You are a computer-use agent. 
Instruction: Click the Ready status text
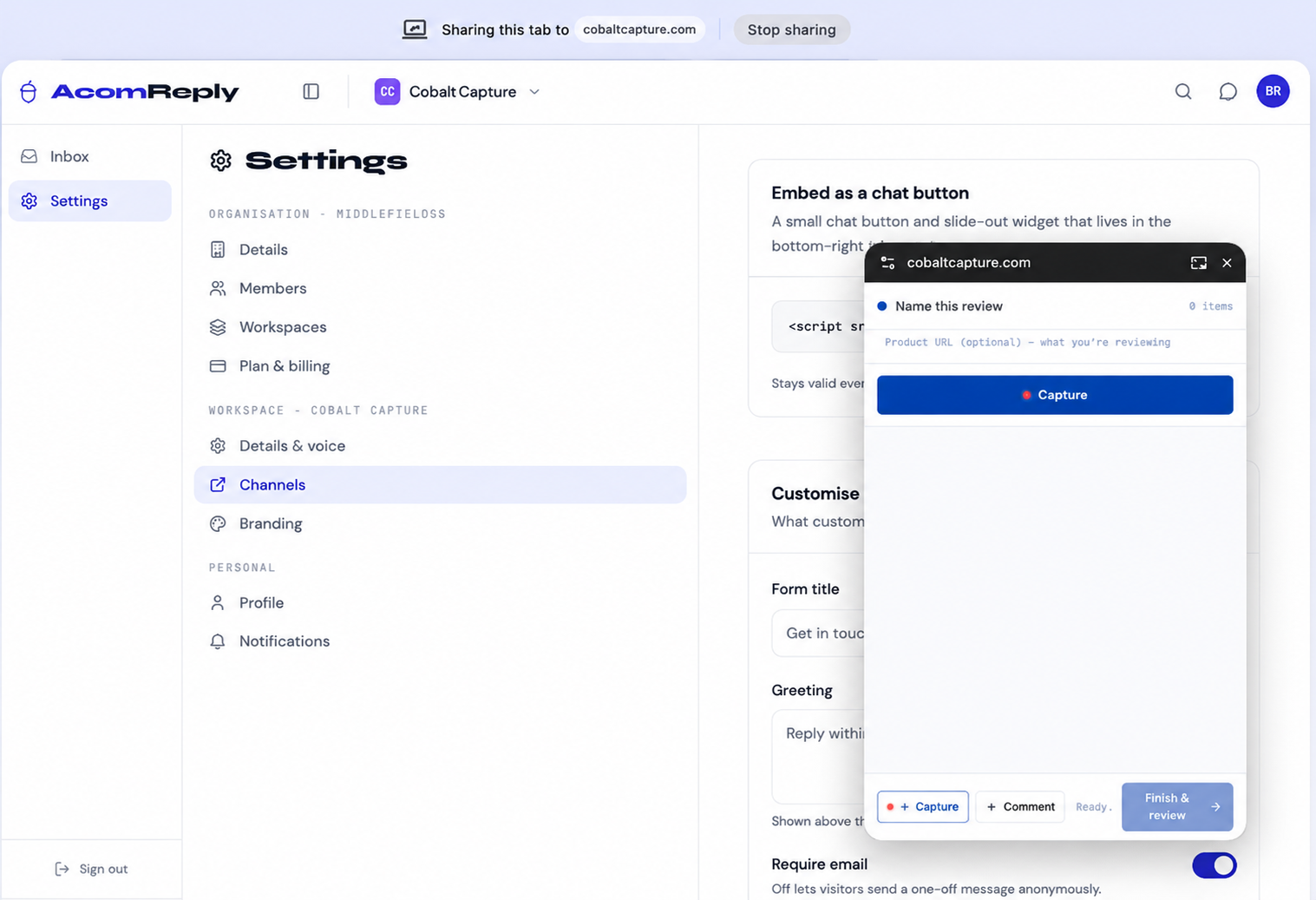(x=1093, y=807)
